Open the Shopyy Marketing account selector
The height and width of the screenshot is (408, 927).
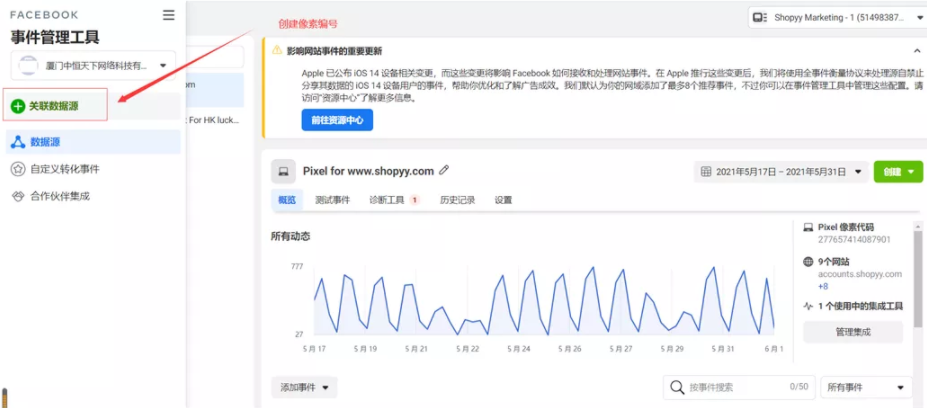click(x=837, y=18)
